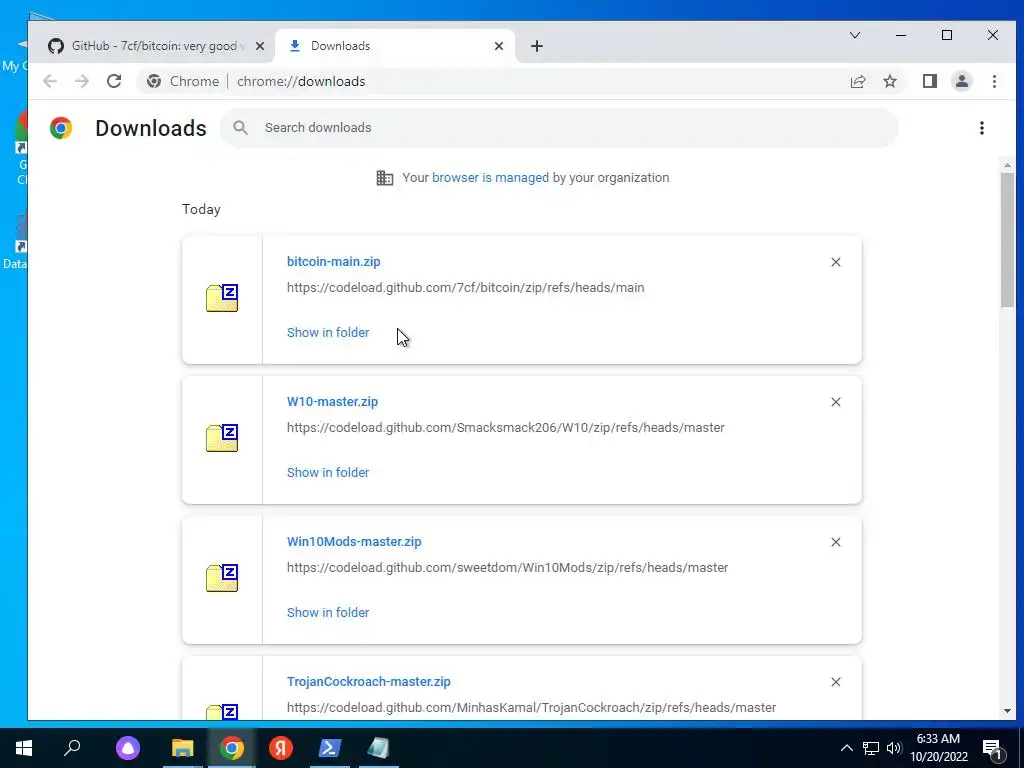Viewport: 1024px width, 768px height.
Task: Click the managed organization building icon
Action: click(385, 178)
